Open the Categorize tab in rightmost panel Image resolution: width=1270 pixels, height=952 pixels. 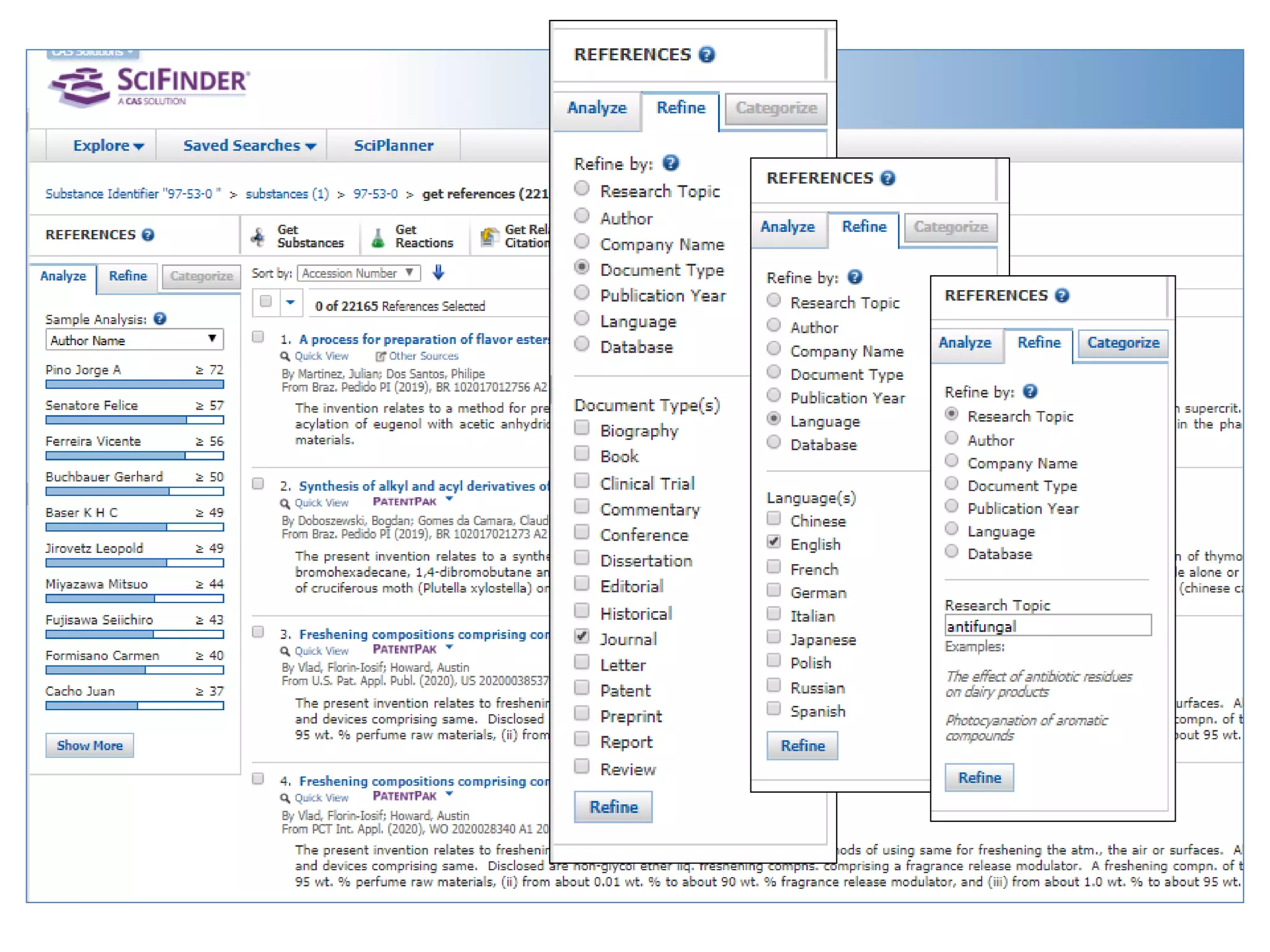click(x=1122, y=343)
